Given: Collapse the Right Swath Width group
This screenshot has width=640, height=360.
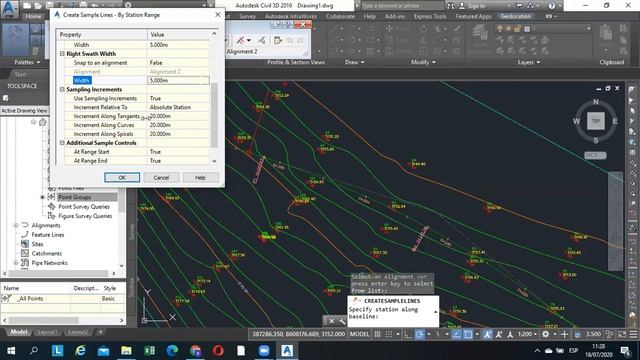Looking at the screenshot, I should (x=62, y=54).
